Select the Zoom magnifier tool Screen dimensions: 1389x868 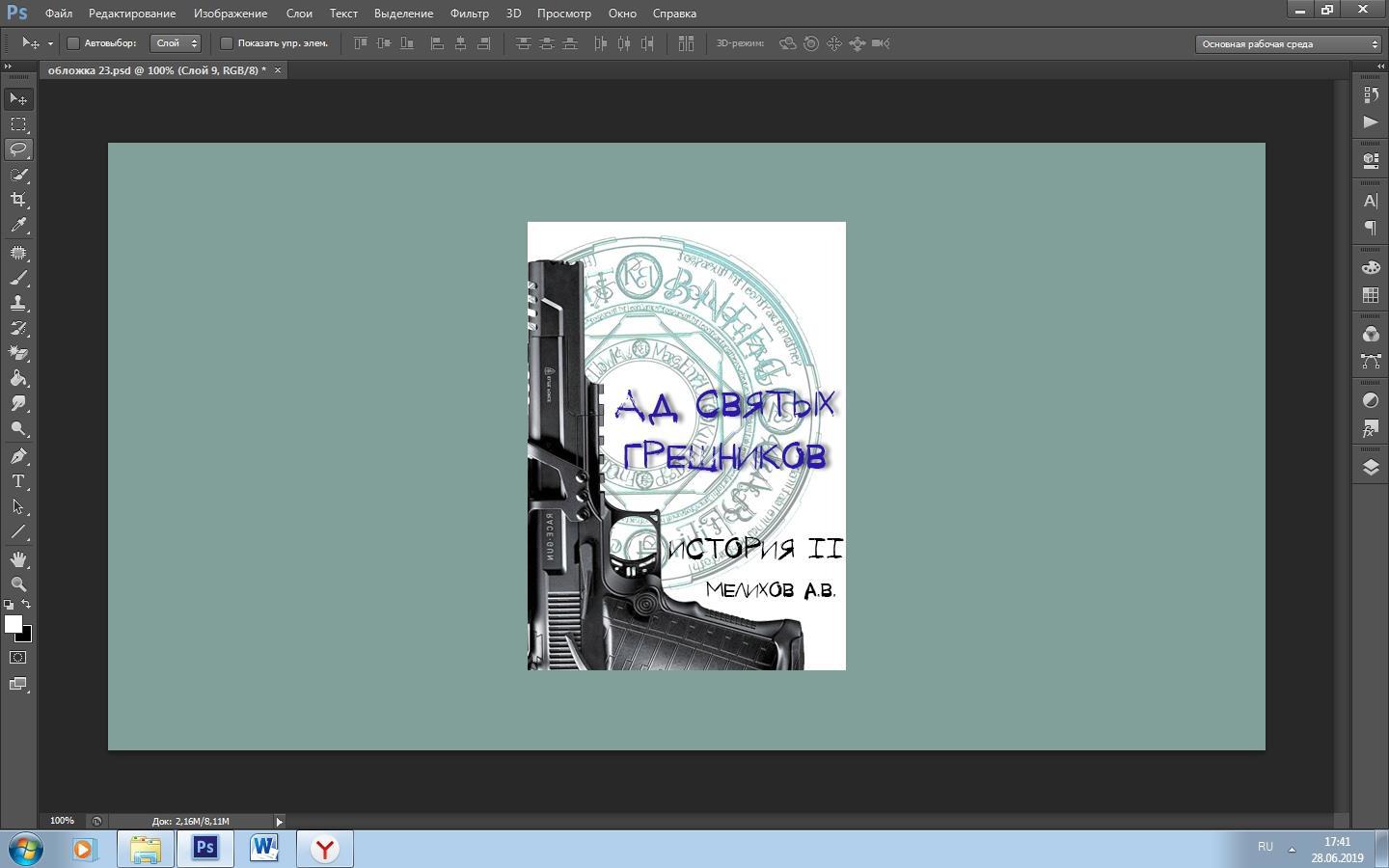point(18,584)
